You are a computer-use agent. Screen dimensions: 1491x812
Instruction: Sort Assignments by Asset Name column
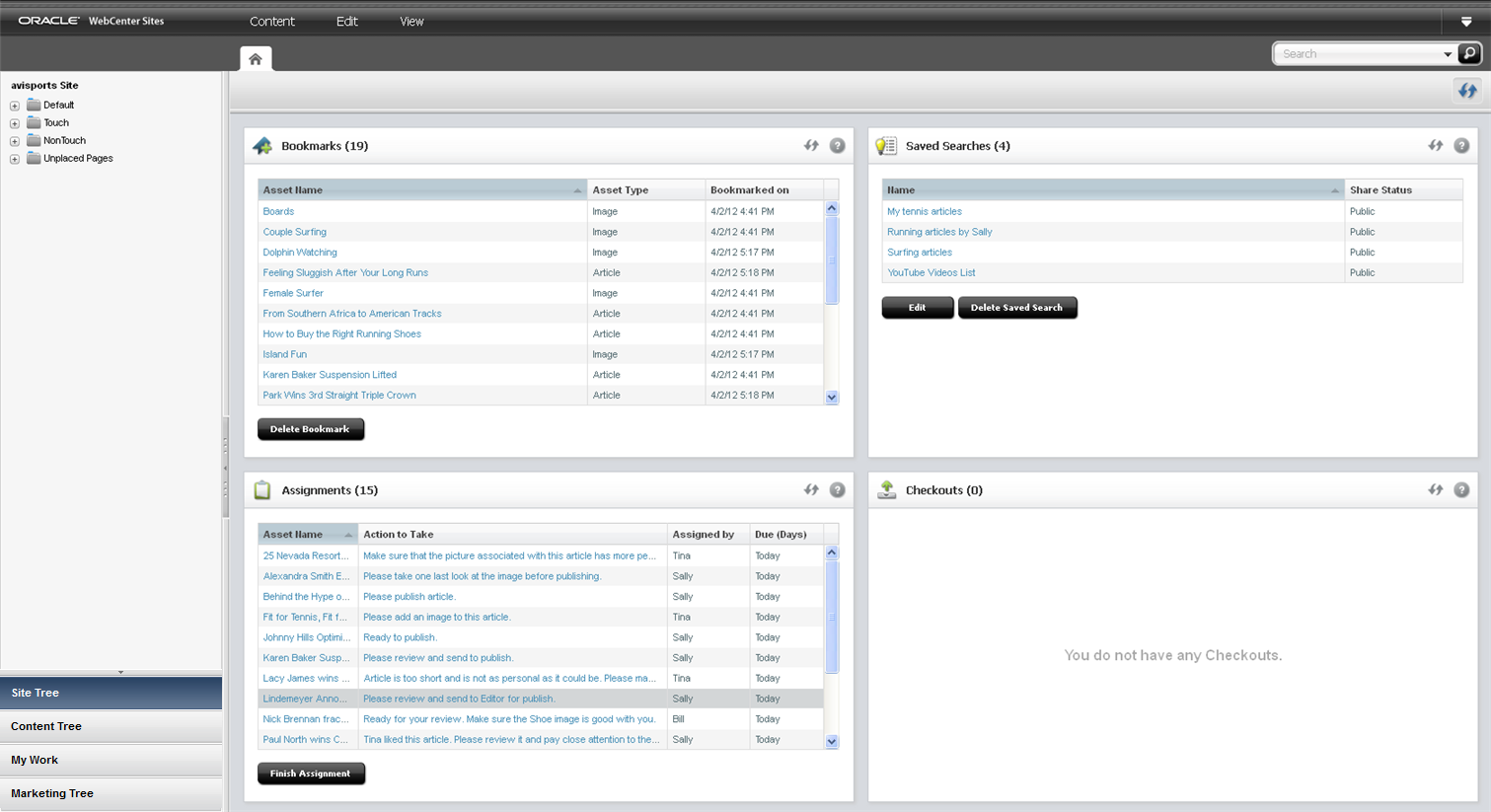(x=308, y=534)
